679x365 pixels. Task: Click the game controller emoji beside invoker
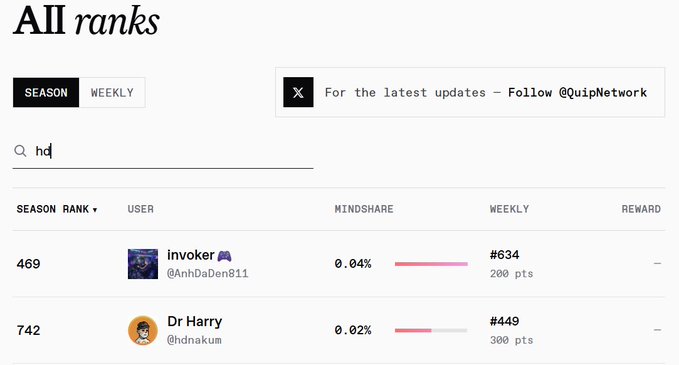tap(224, 256)
